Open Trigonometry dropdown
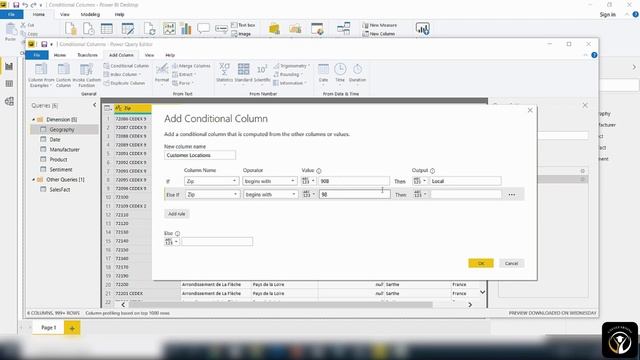 tap(291, 66)
